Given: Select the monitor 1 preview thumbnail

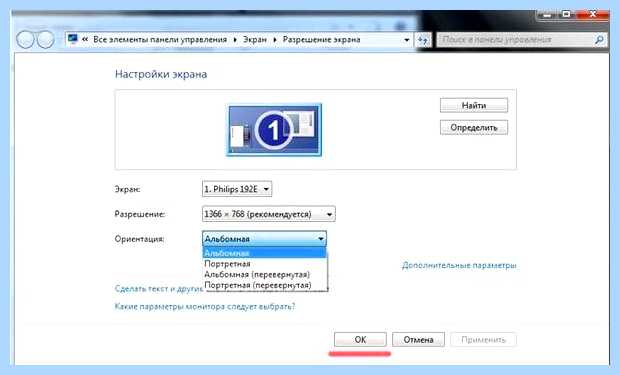Looking at the screenshot, I should (274, 130).
